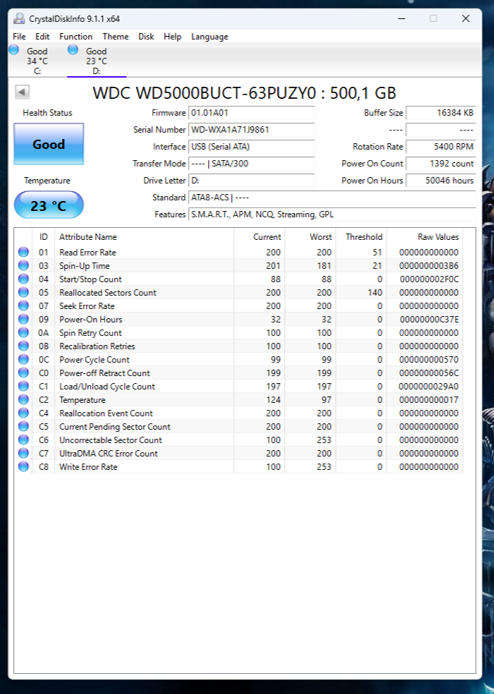Viewport: 494px width, 694px height.
Task: Open the Language menu
Action: (x=209, y=37)
